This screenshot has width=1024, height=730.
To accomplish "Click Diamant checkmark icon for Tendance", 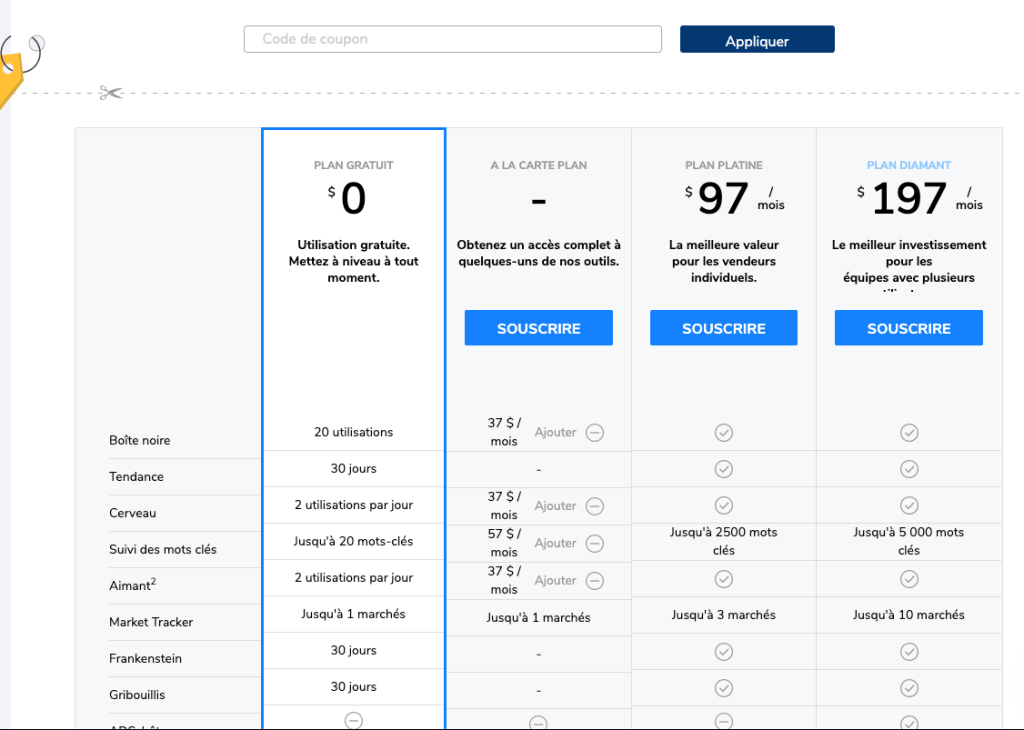I will [909, 469].
